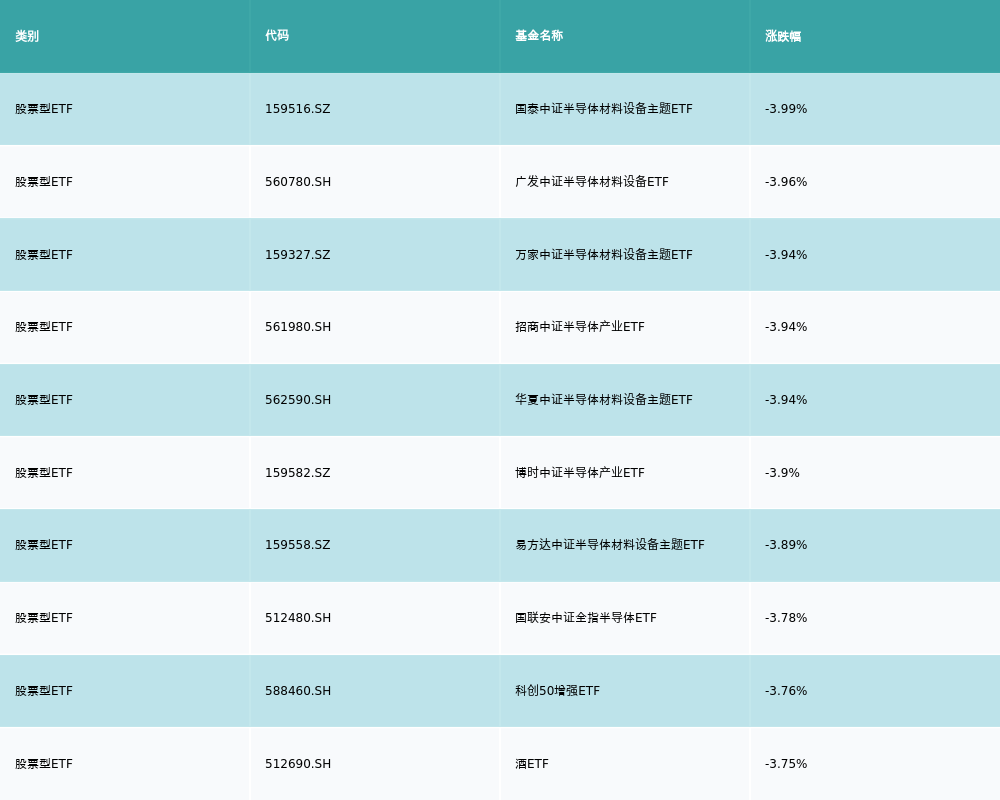The height and width of the screenshot is (800, 1000).
Task: Click 股票型ETF in the 588460.SH row
Action: coord(44,691)
